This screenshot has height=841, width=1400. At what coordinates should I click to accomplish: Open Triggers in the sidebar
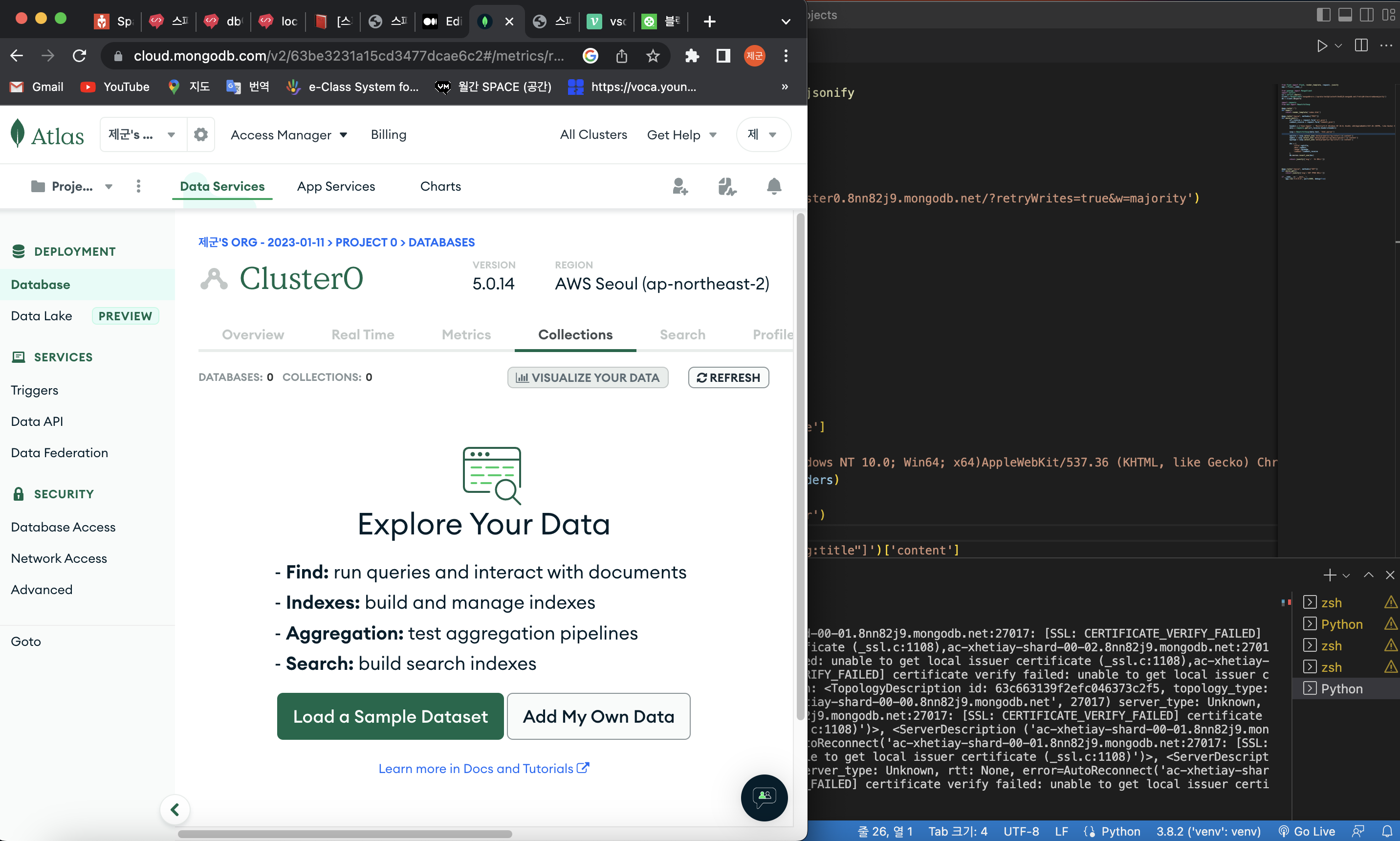coord(35,391)
